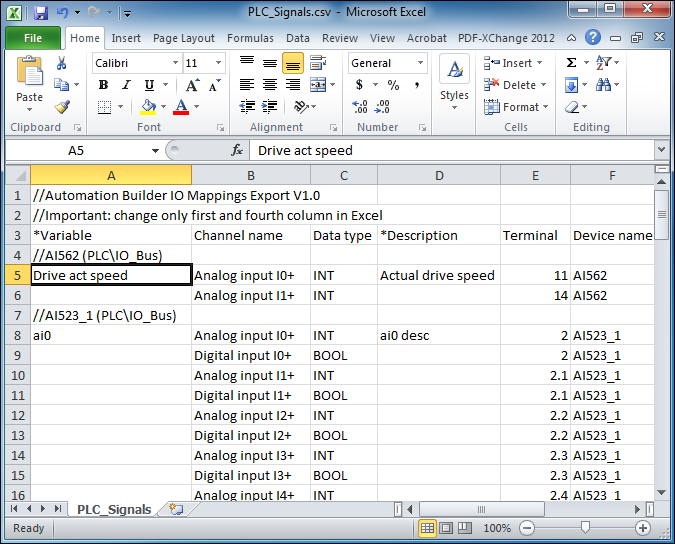Switch to the Insert ribbon tab
This screenshot has height=544, width=675.
(126, 38)
